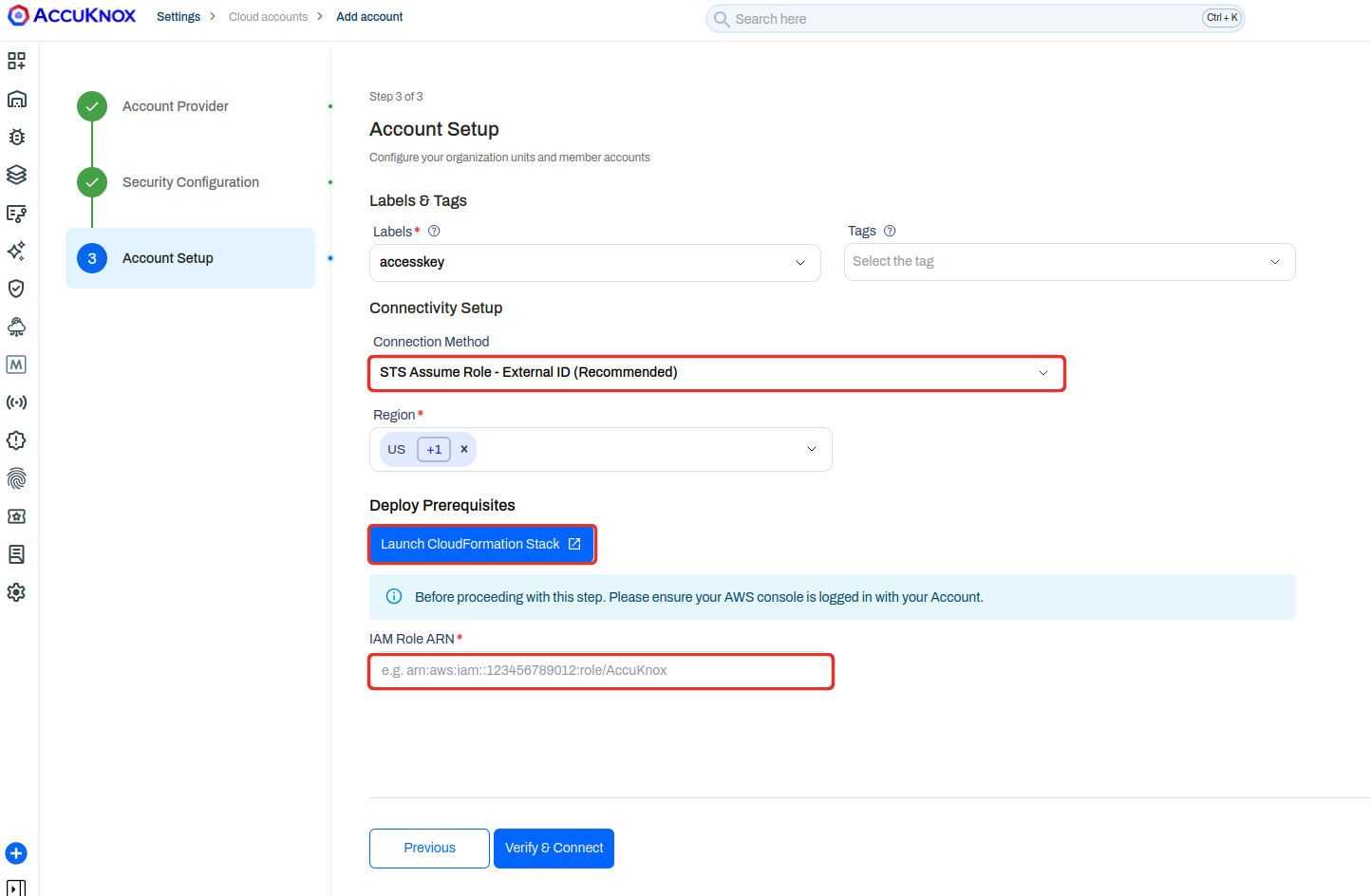Click the green check of Security Configuration
The image size is (1371, 896).
tap(92, 182)
